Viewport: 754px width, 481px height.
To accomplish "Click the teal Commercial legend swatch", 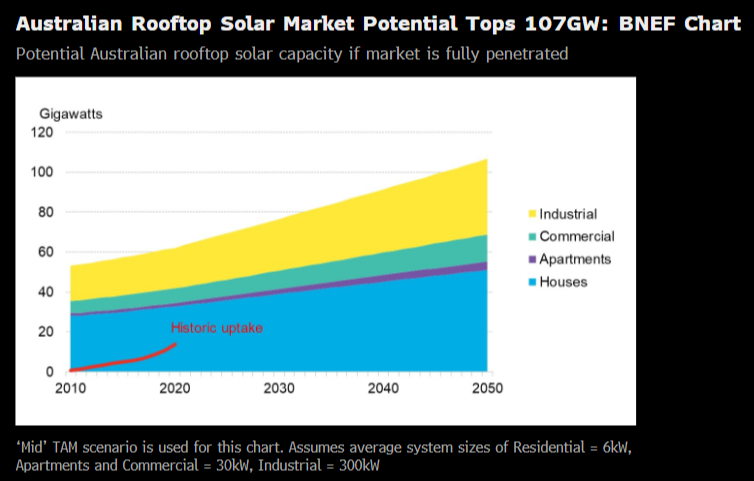I will point(532,237).
